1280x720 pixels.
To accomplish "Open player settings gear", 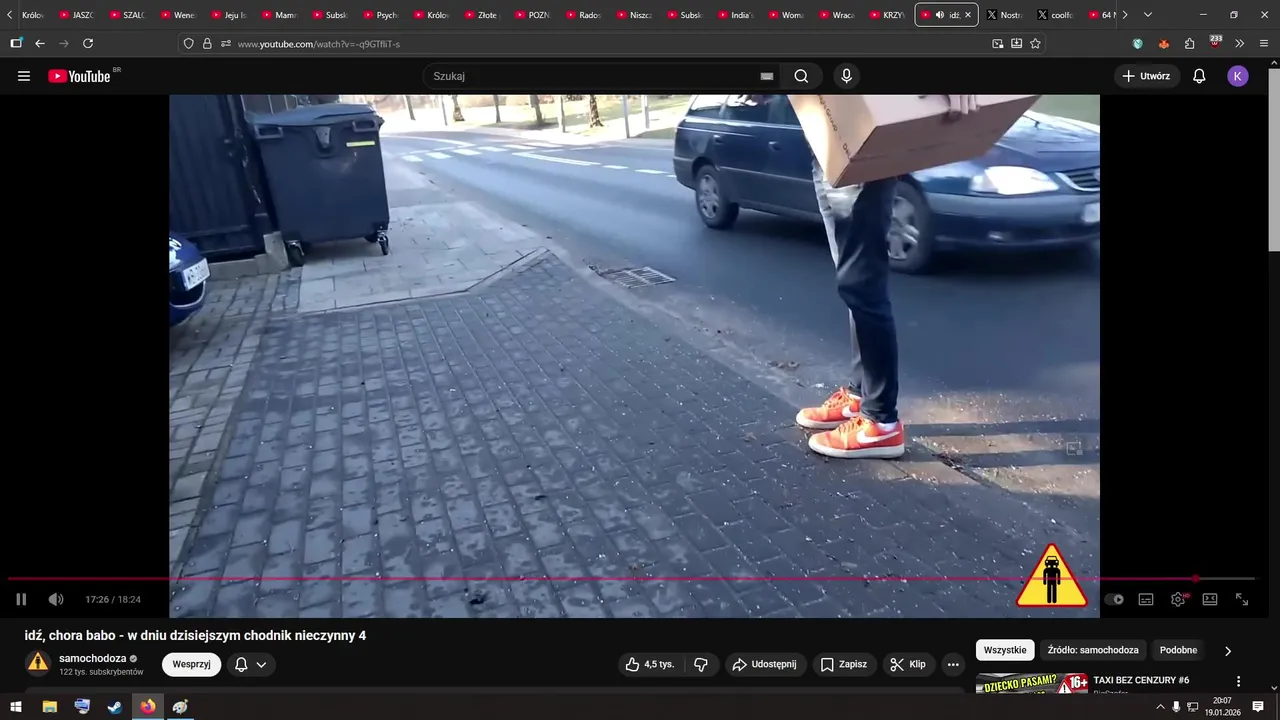I will click(1178, 599).
